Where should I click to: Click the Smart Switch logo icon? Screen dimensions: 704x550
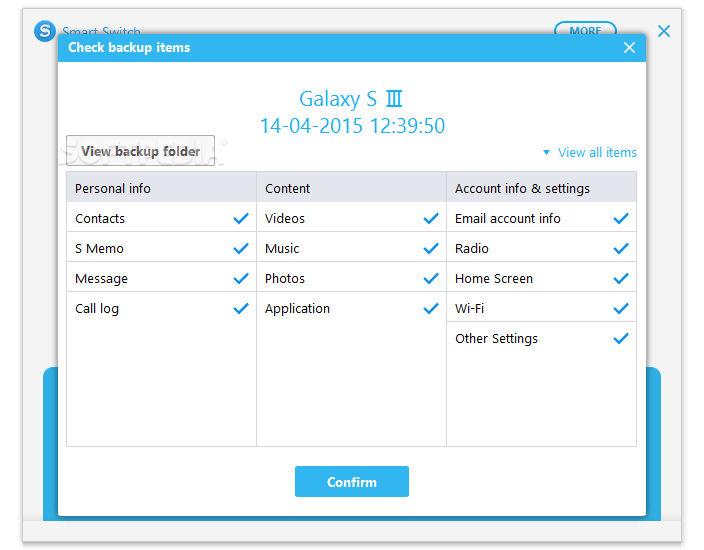45,31
